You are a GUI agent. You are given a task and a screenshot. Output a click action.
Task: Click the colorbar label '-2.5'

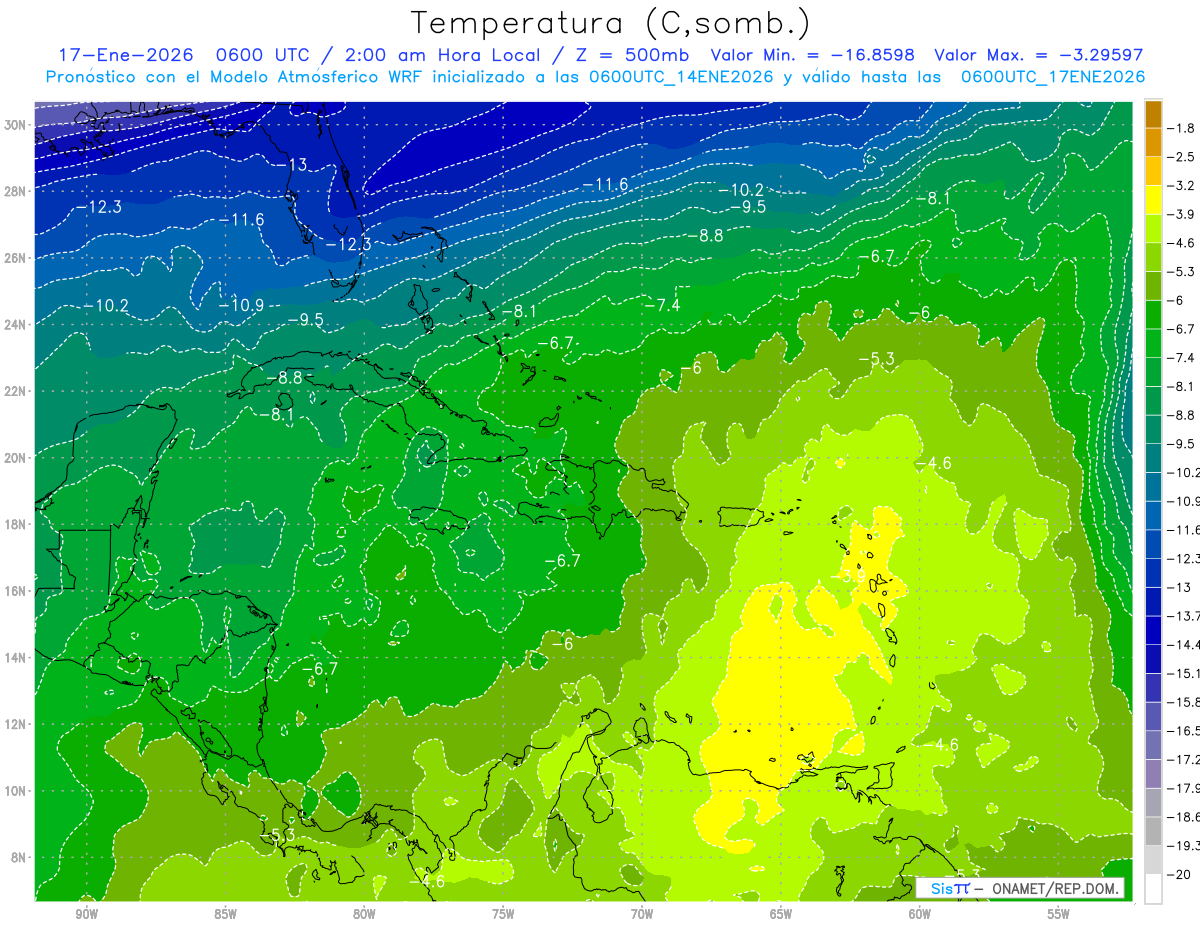(1183, 157)
